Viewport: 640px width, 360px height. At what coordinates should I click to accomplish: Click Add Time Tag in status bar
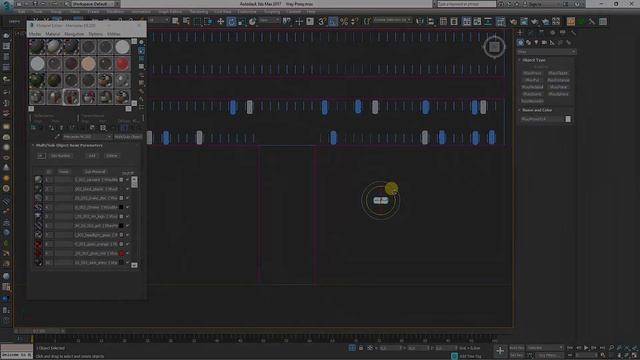[471, 356]
